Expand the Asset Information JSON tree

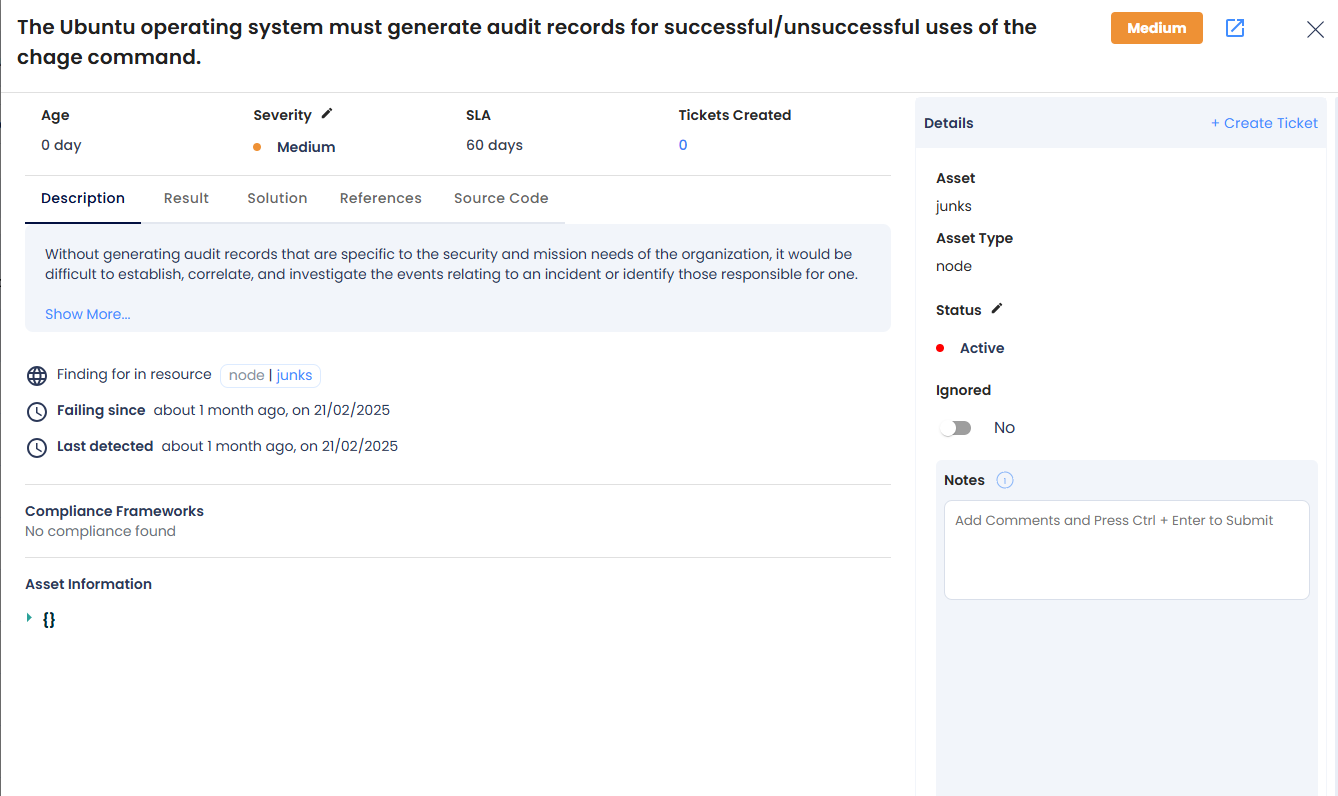tap(30, 618)
